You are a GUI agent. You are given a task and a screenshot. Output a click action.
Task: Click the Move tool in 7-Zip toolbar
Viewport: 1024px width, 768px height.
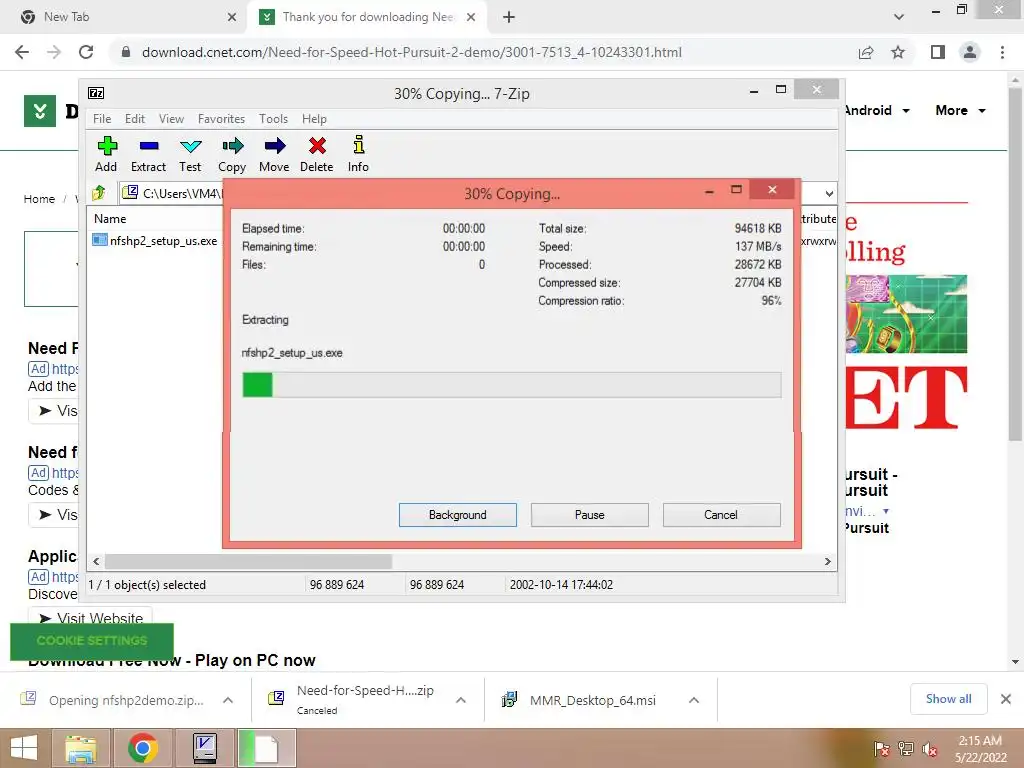[274, 154]
